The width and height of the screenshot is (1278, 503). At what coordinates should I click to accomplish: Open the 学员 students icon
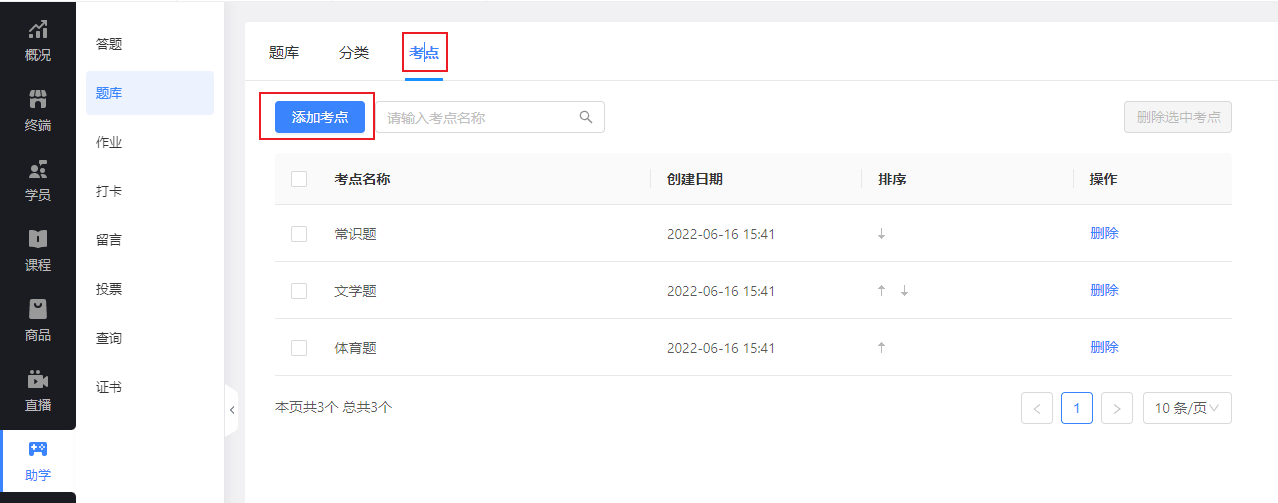tap(38, 169)
